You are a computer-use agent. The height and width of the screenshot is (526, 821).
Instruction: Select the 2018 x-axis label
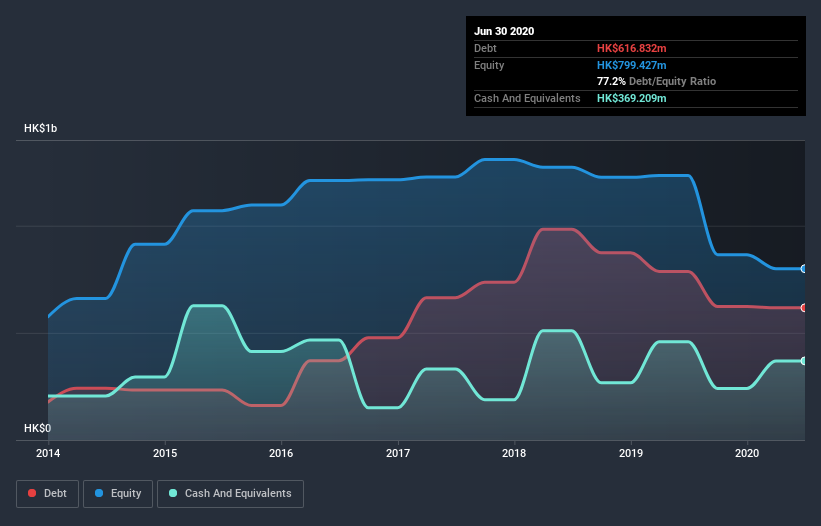[x=514, y=453]
